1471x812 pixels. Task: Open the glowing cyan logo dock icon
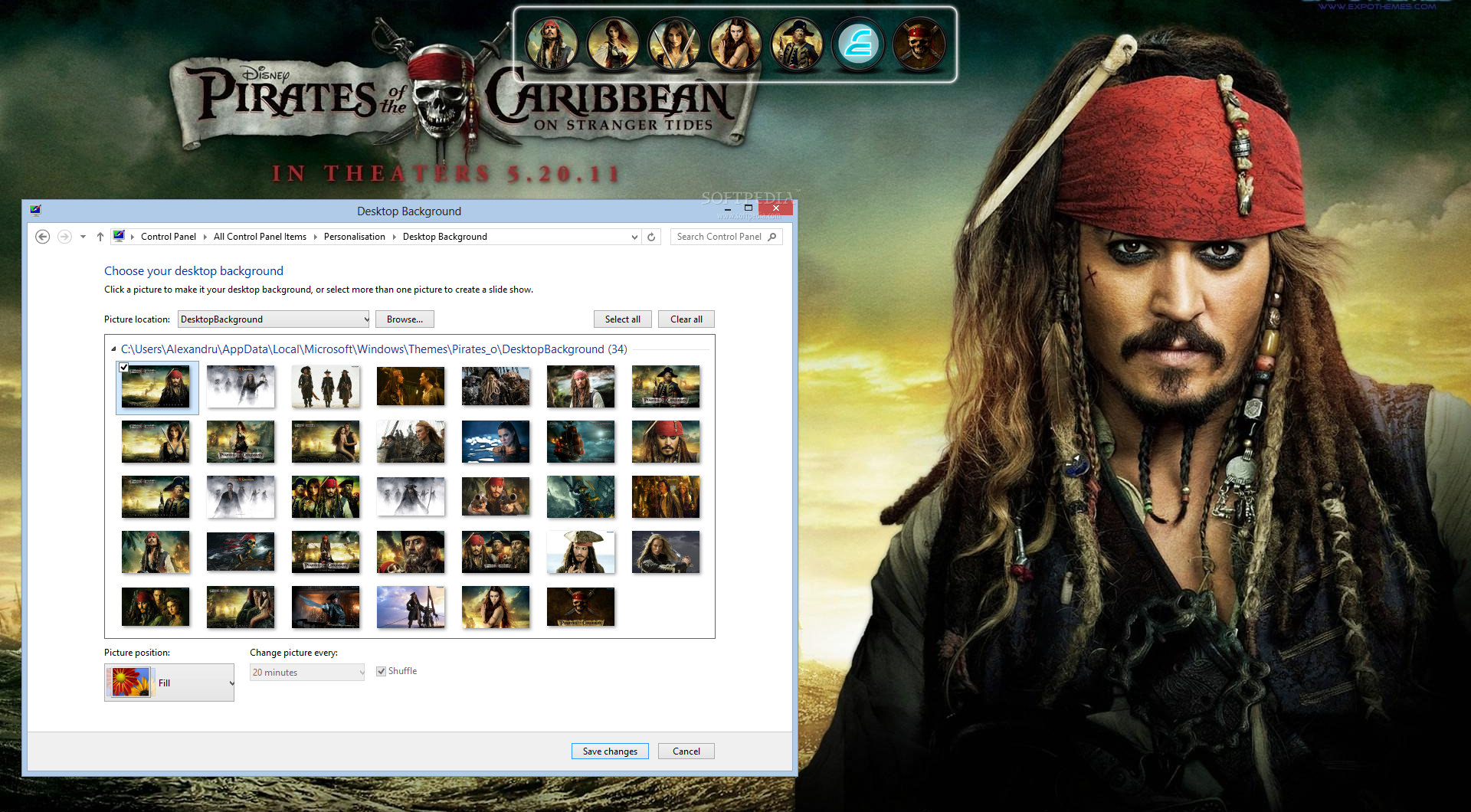click(858, 44)
